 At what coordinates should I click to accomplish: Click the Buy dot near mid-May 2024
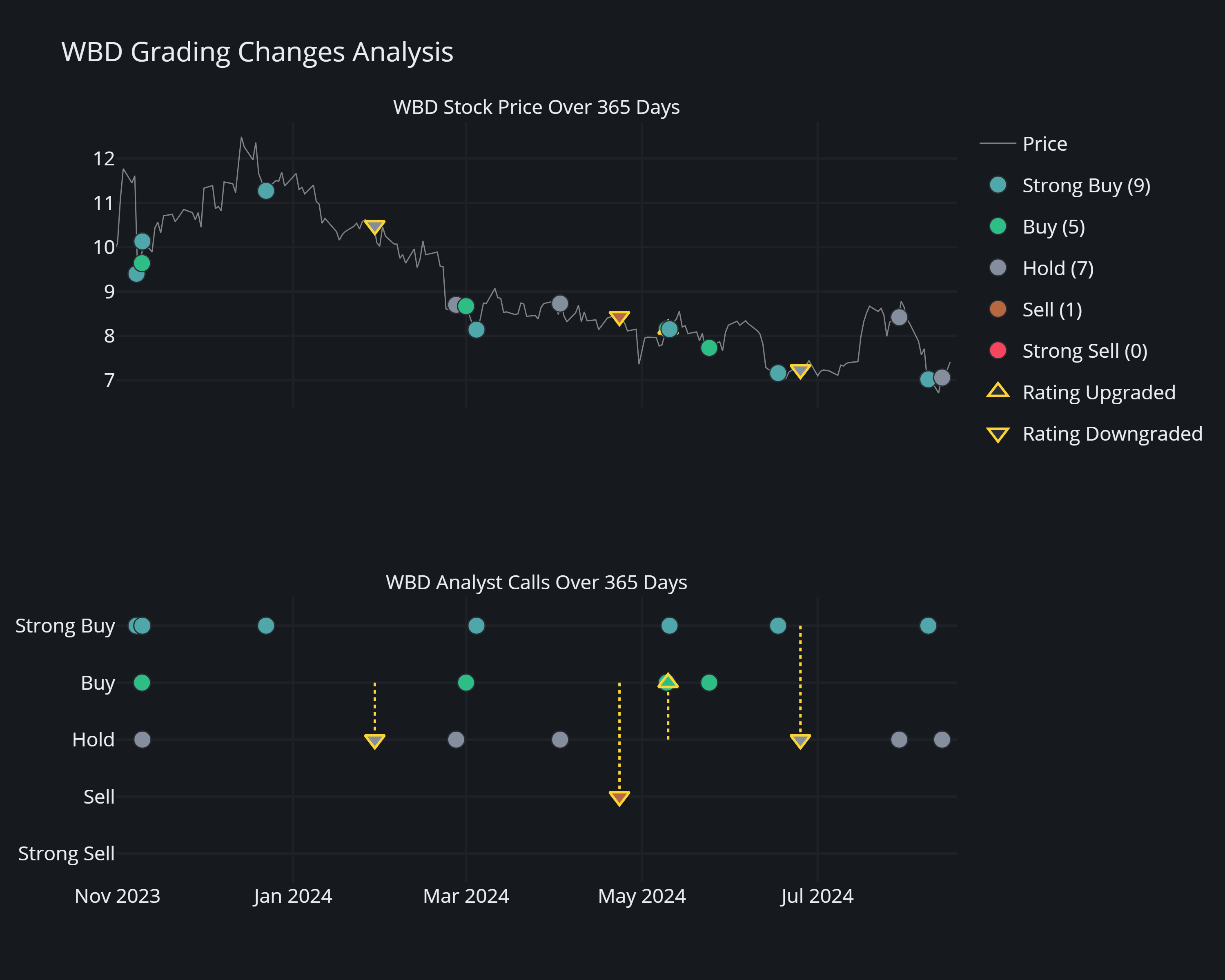708,682
